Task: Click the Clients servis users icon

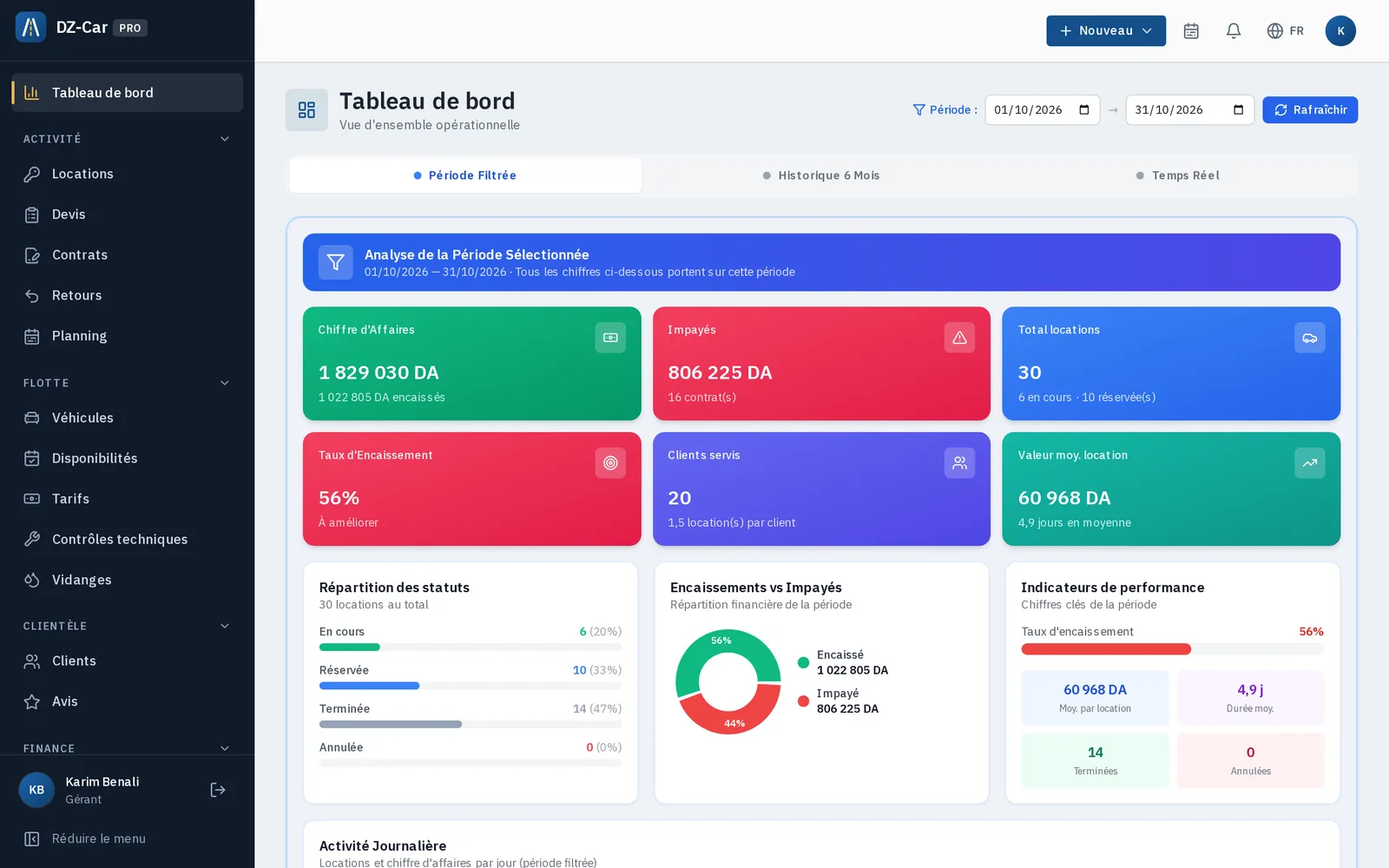Action: (x=959, y=463)
